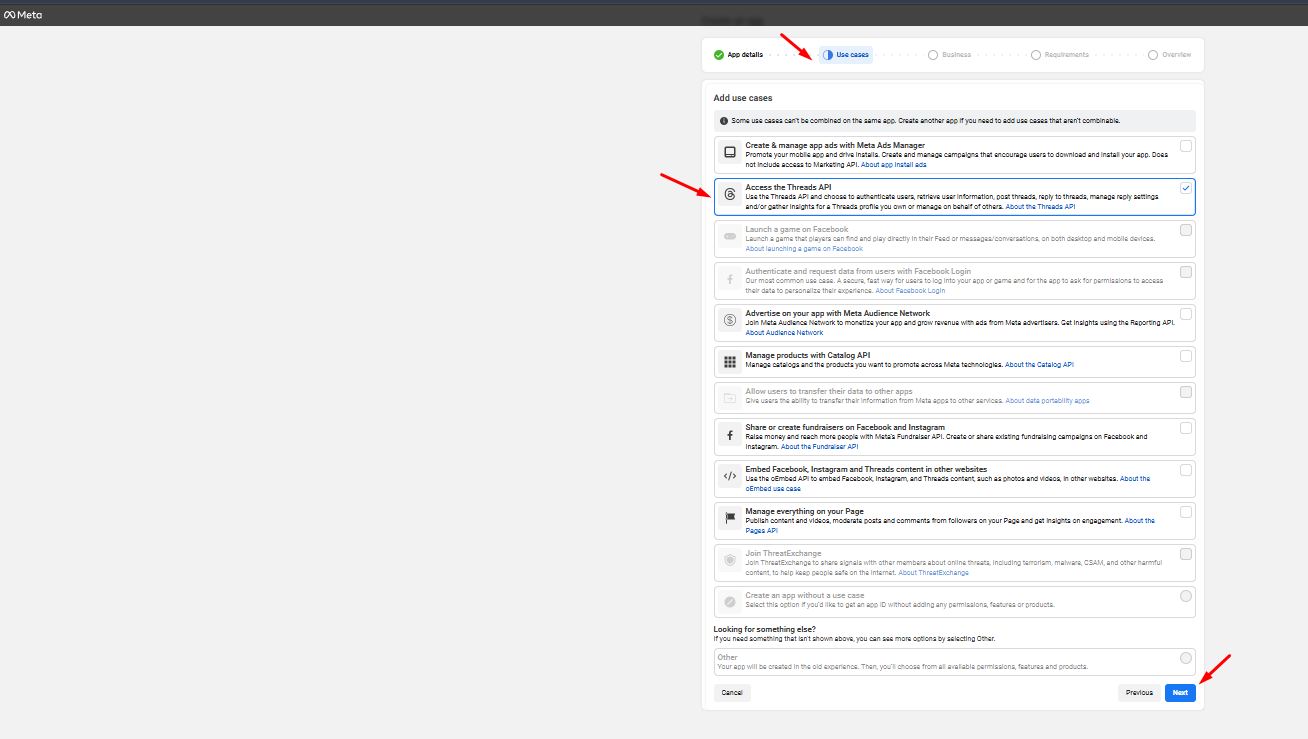Tick the Manage everything on your Page checkbox
This screenshot has width=1308, height=739.
[1185, 512]
